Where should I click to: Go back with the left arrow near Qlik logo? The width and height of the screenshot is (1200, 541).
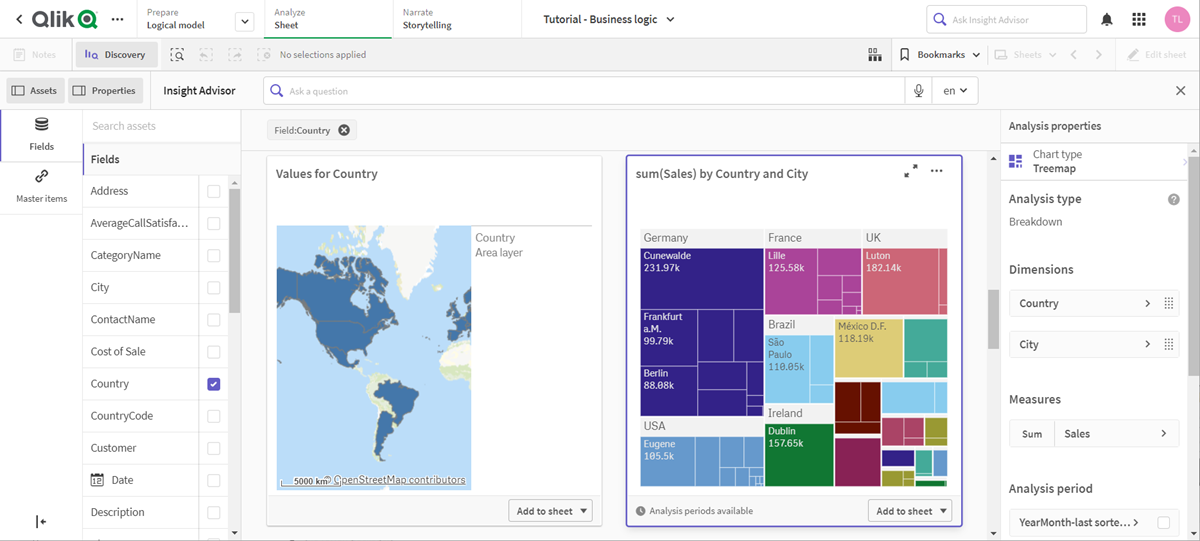pyautogui.click(x=19, y=19)
